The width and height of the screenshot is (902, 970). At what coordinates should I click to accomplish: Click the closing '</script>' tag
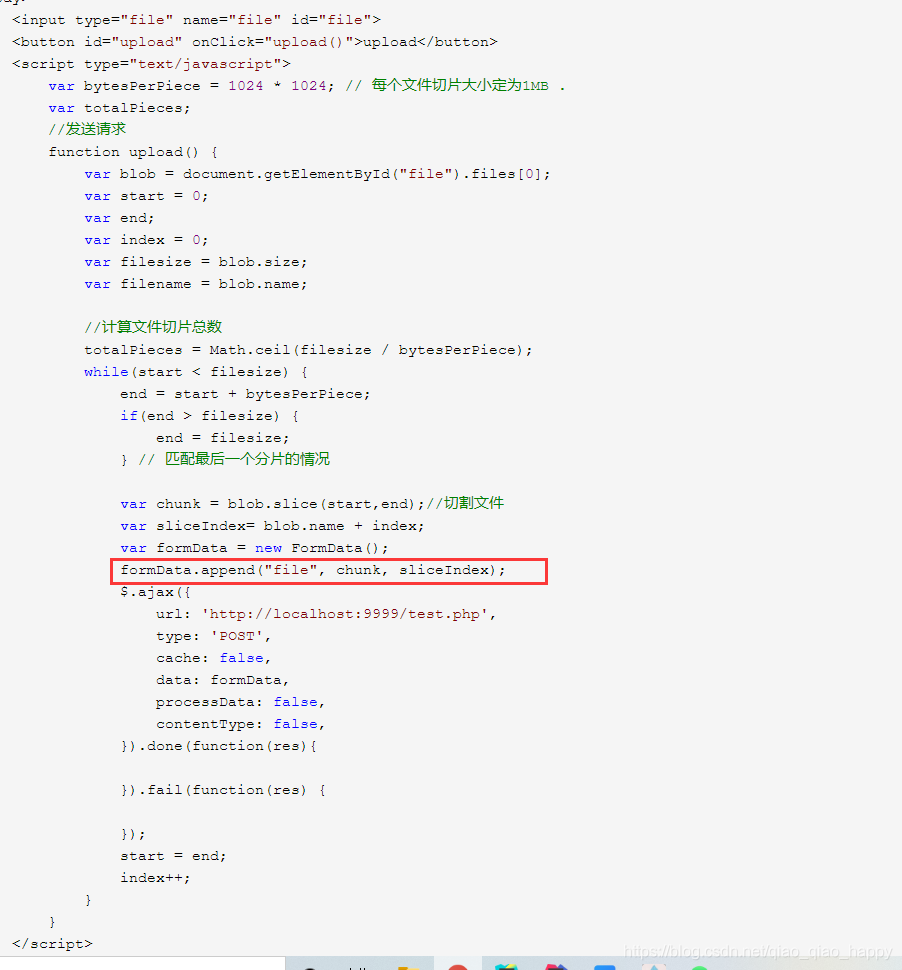pyautogui.click(x=52, y=944)
